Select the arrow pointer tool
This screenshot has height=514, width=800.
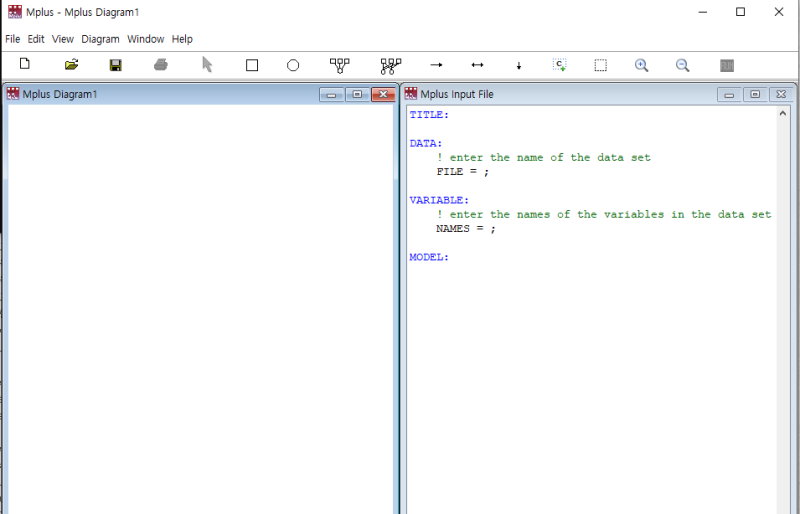[207, 65]
